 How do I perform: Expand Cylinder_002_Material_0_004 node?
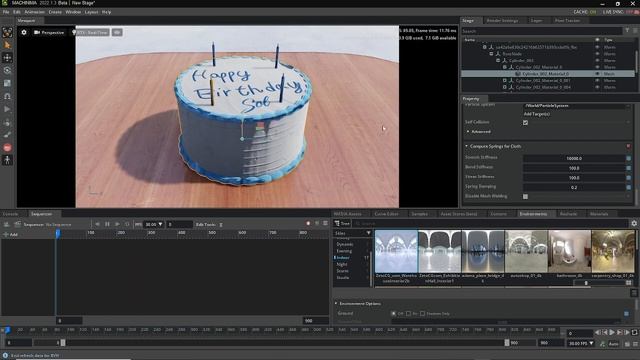coord(504,87)
